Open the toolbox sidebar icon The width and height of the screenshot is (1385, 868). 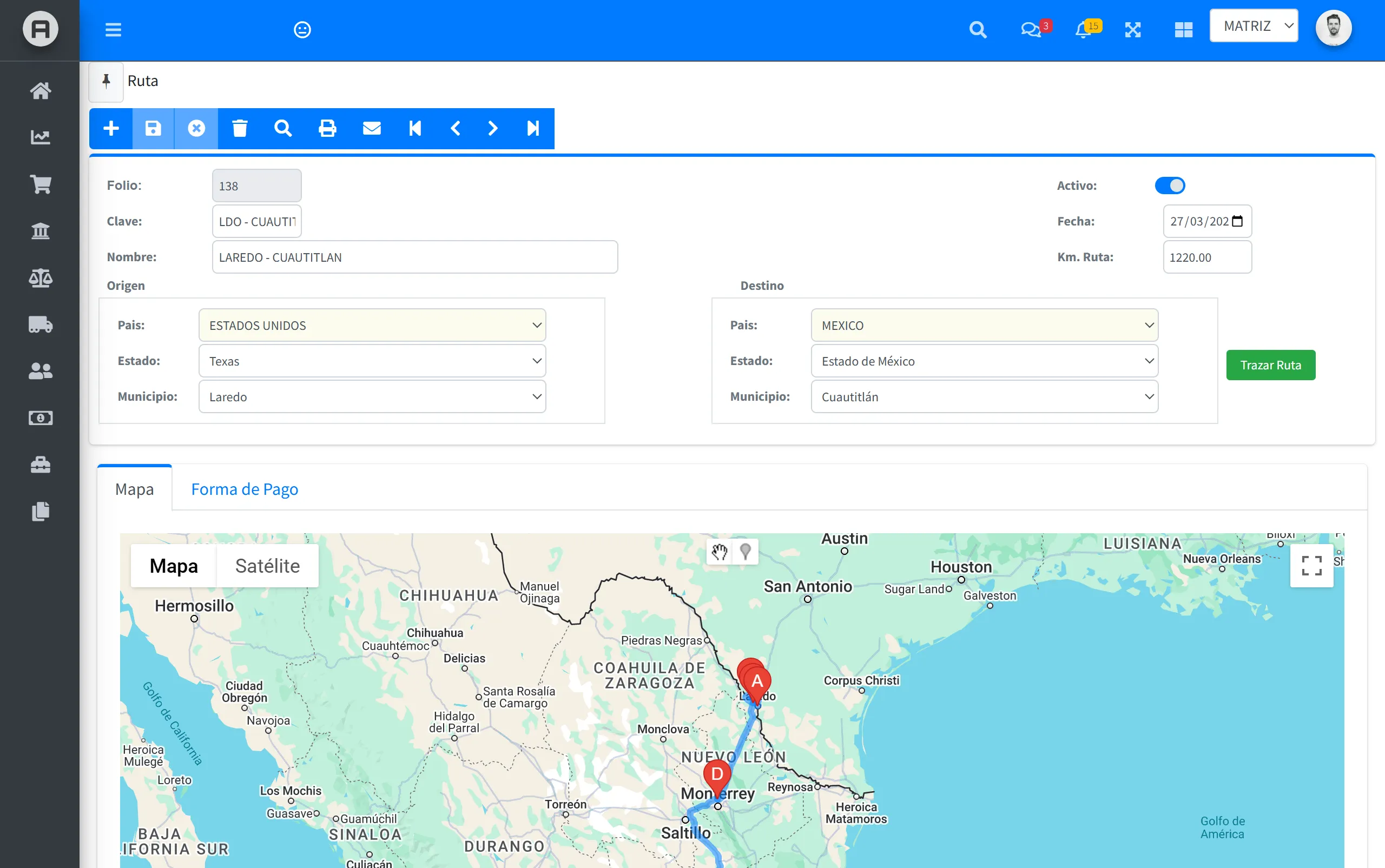click(40, 465)
